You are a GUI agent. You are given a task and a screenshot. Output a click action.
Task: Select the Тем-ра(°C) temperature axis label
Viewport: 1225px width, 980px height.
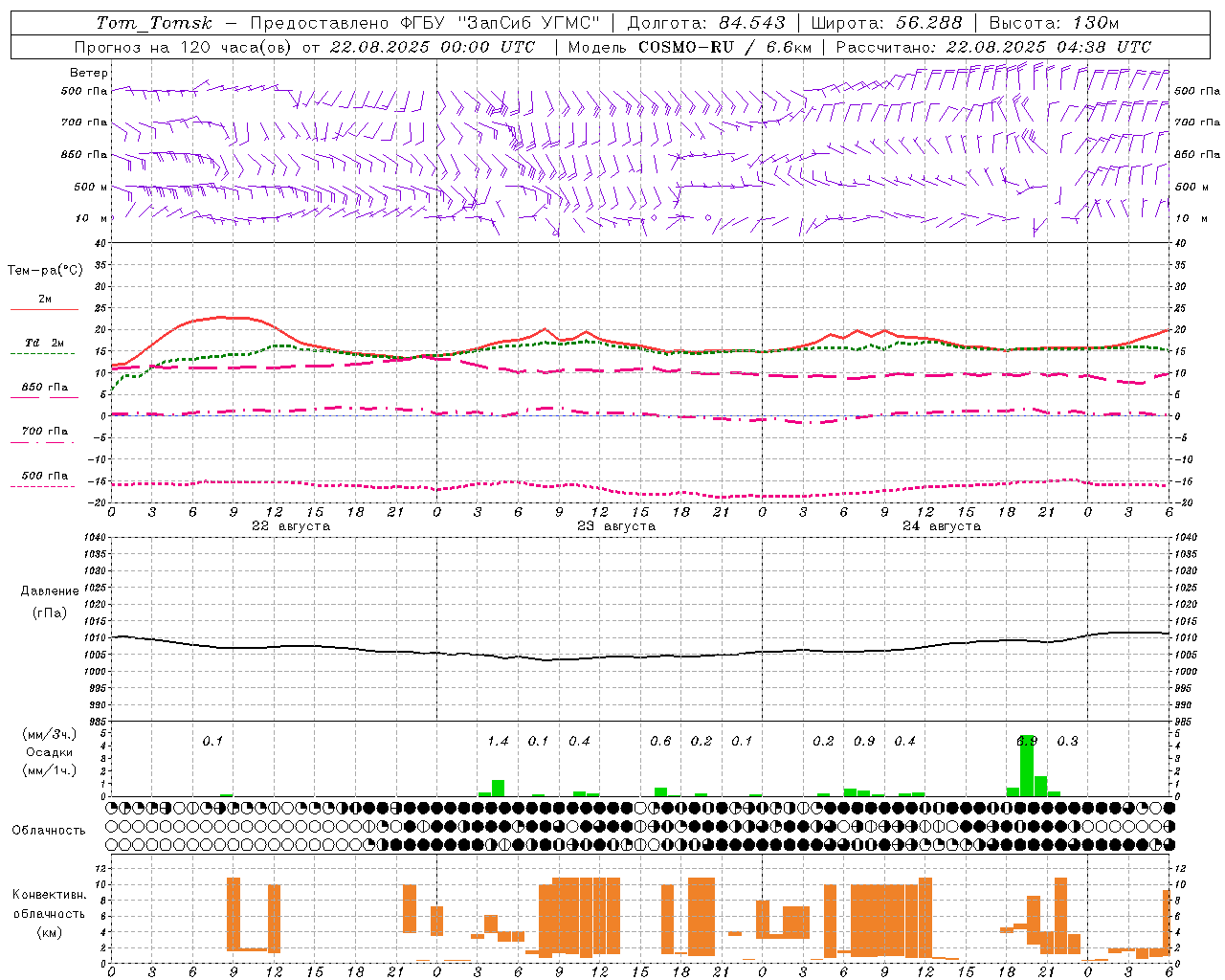(45, 270)
